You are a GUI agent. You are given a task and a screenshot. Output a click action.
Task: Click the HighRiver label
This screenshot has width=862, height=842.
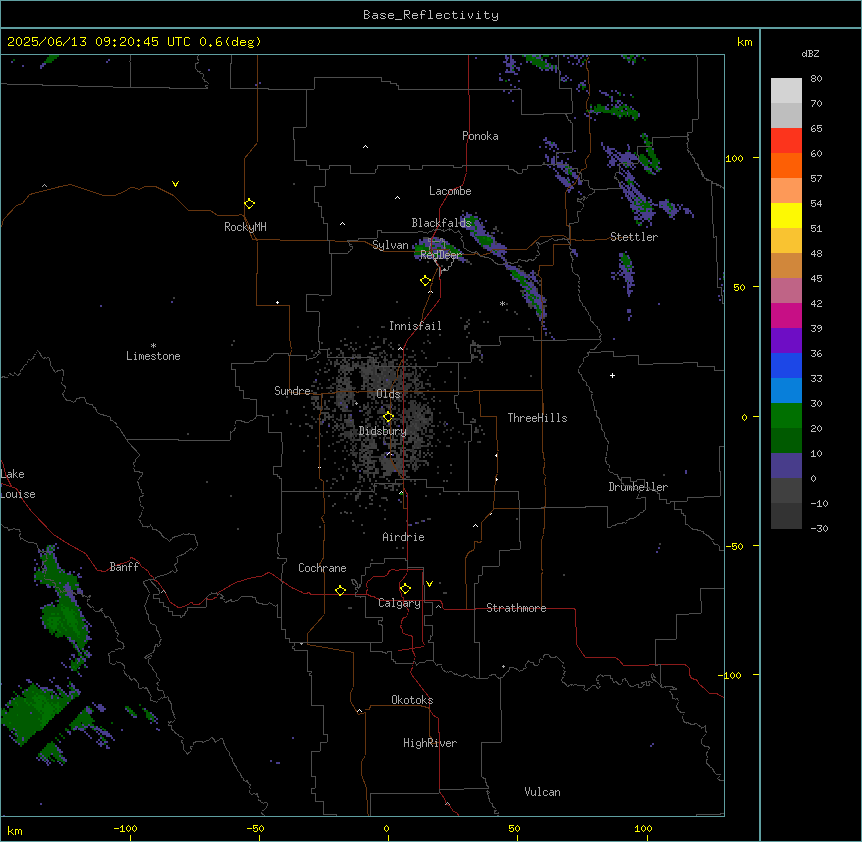[x=430, y=743]
